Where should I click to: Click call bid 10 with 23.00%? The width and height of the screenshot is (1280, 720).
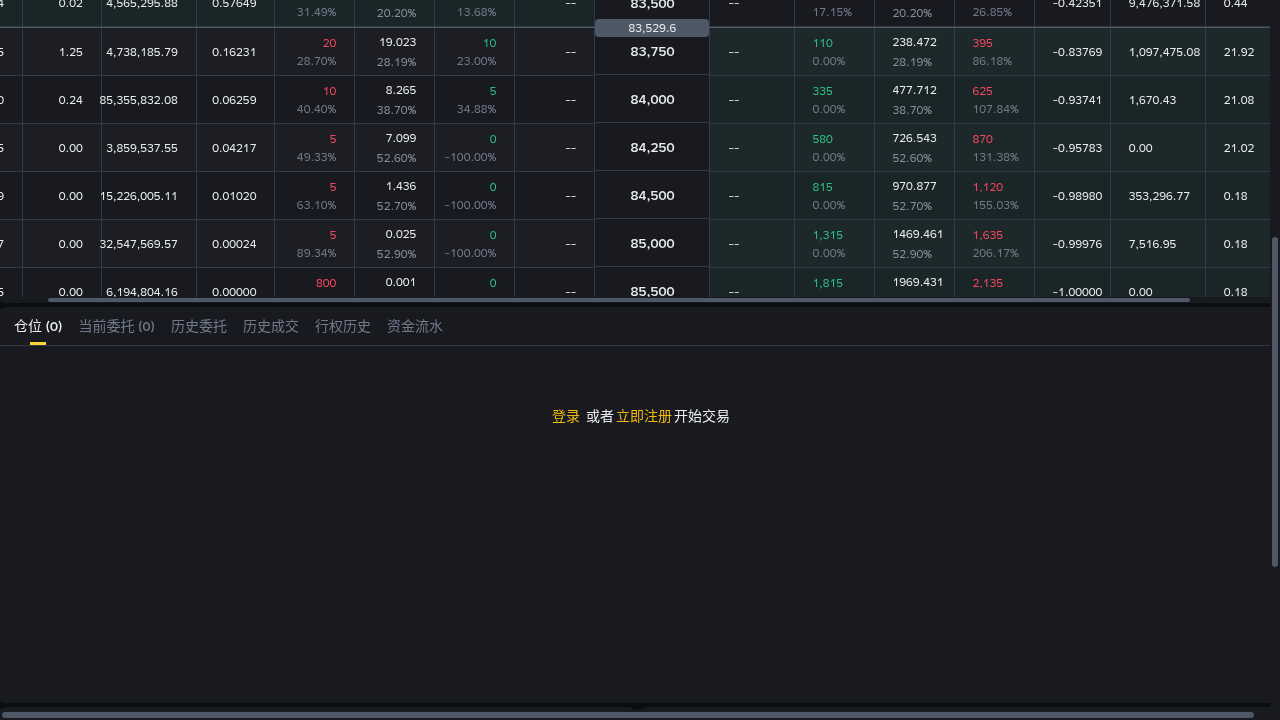click(x=475, y=52)
